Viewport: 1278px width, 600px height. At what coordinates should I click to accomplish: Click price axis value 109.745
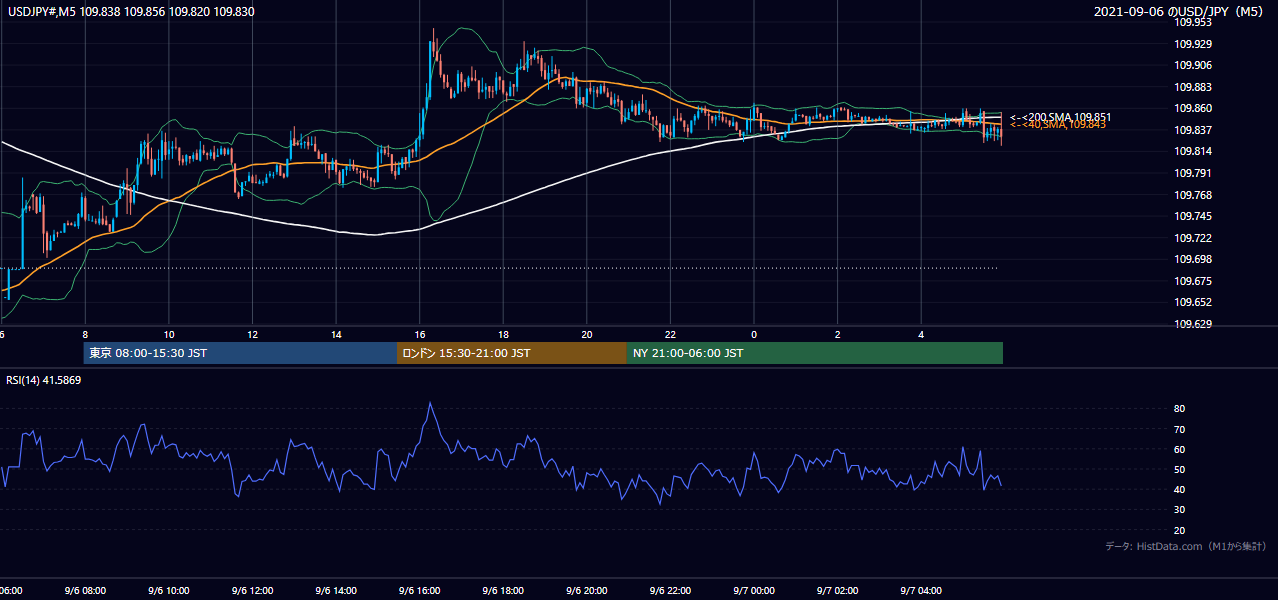point(1193,216)
